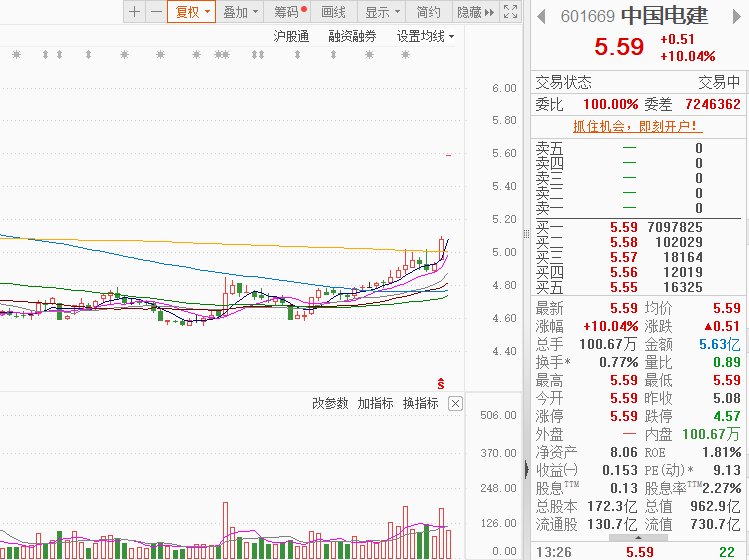Select buy-one price 5.59
Image resolution: width=749 pixels, height=560 pixels.
(x=623, y=227)
